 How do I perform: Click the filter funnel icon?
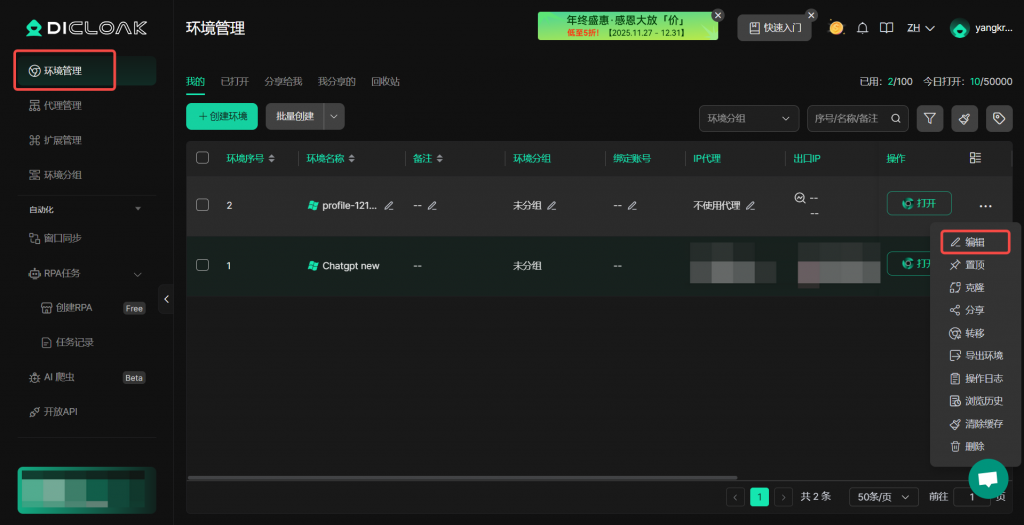(930, 118)
